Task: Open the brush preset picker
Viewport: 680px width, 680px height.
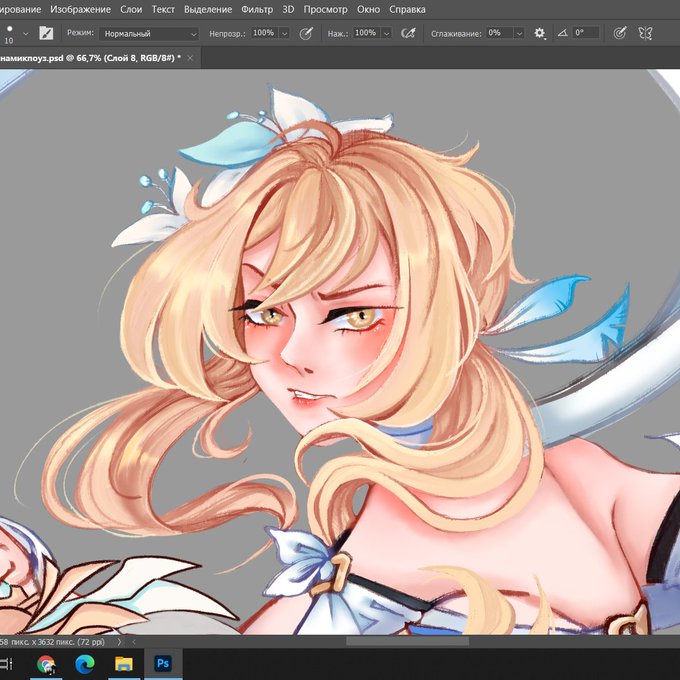Action: [26, 33]
